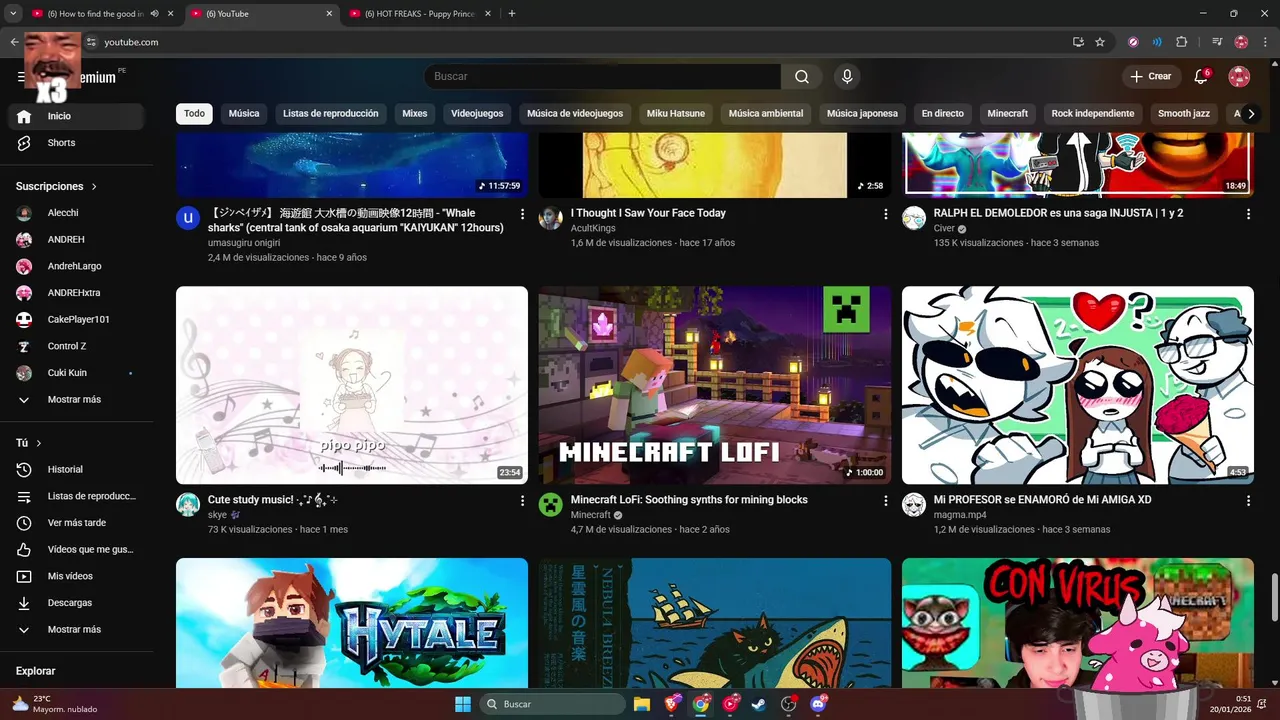Screen dimensions: 1280x720
Task: Play the Hytale video thumbnail
Action: 352,623
